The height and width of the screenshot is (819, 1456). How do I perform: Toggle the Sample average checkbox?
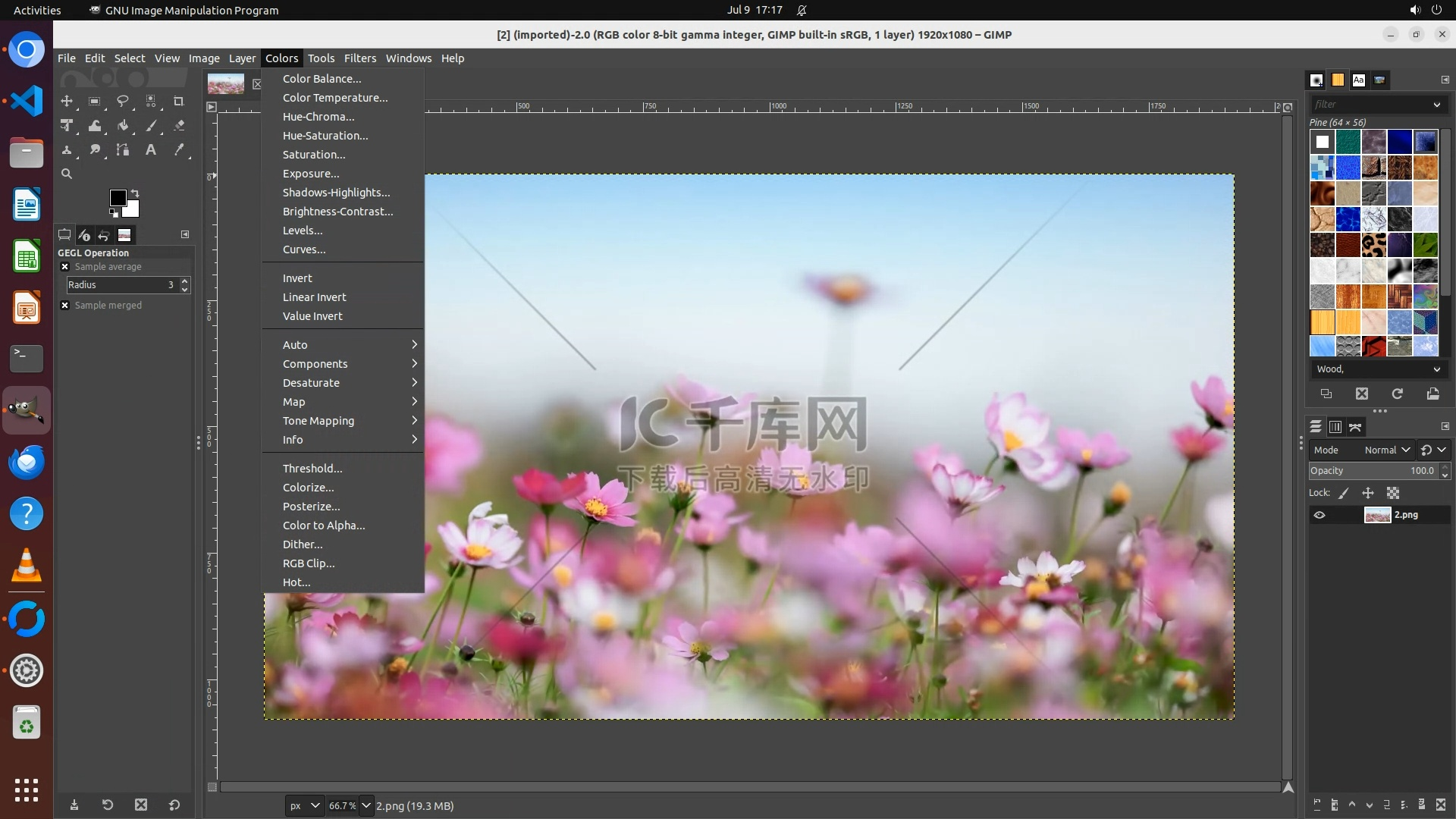click(65, 267)
